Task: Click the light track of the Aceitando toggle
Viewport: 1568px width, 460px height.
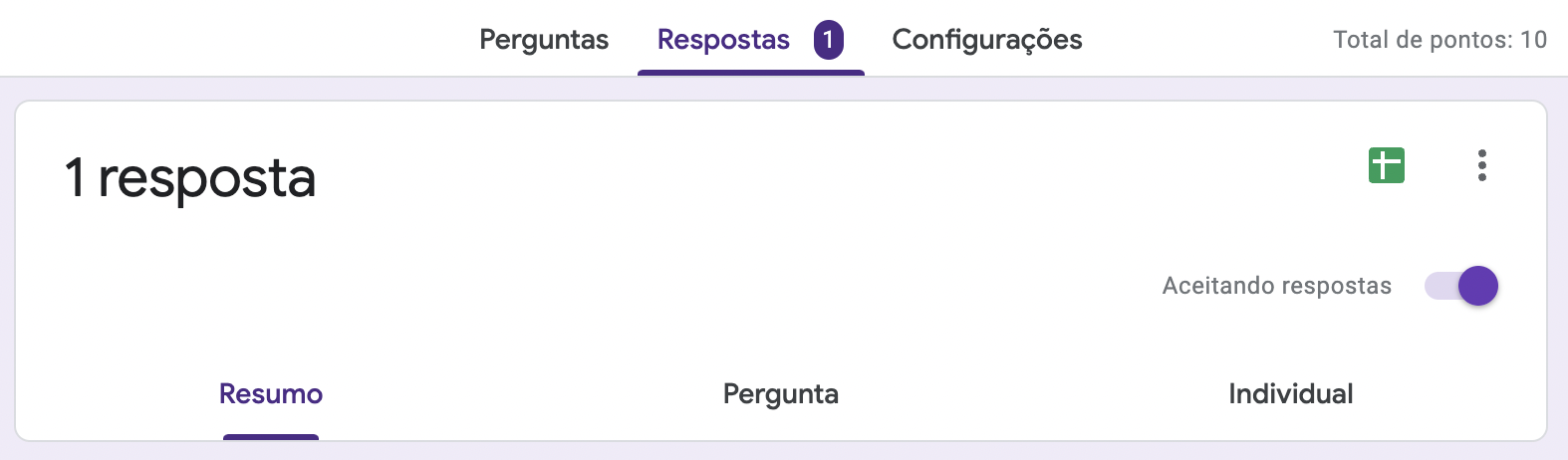Action: [1438, 286]
